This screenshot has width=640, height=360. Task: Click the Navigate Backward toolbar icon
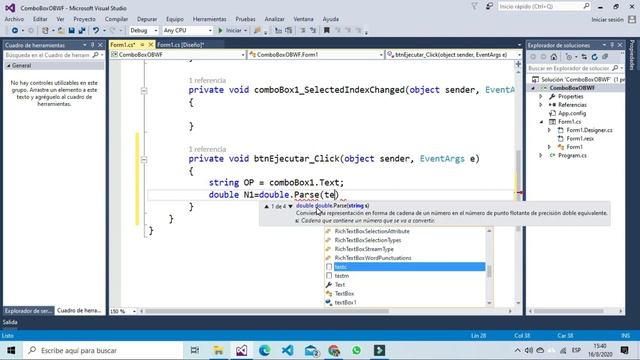[15, 31]
